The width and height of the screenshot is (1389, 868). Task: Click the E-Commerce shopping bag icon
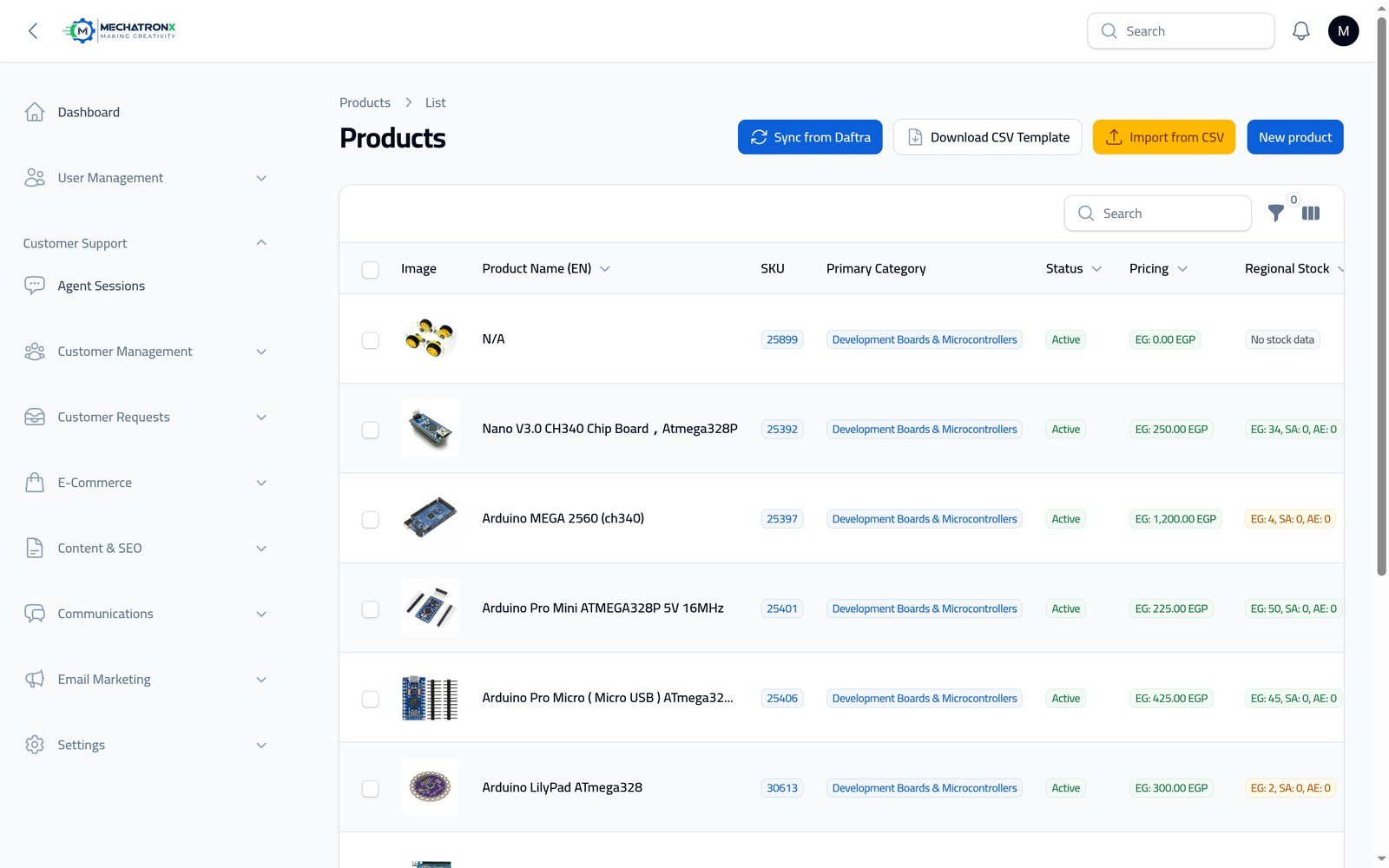coord(35,483)
